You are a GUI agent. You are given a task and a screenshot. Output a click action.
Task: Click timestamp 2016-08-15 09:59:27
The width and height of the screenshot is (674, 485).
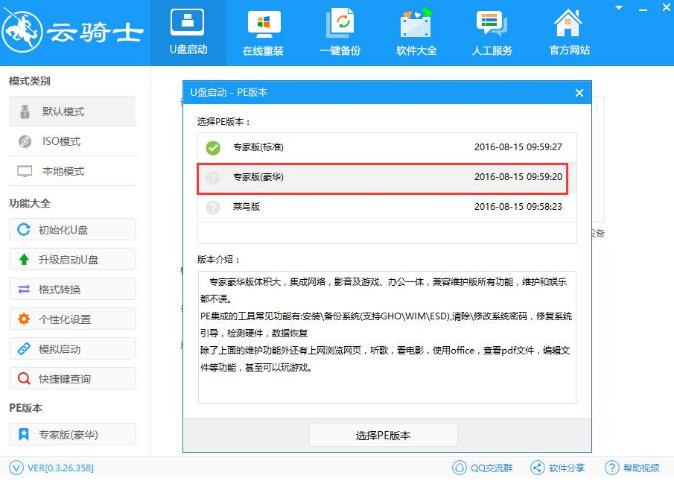click(518, 147)
